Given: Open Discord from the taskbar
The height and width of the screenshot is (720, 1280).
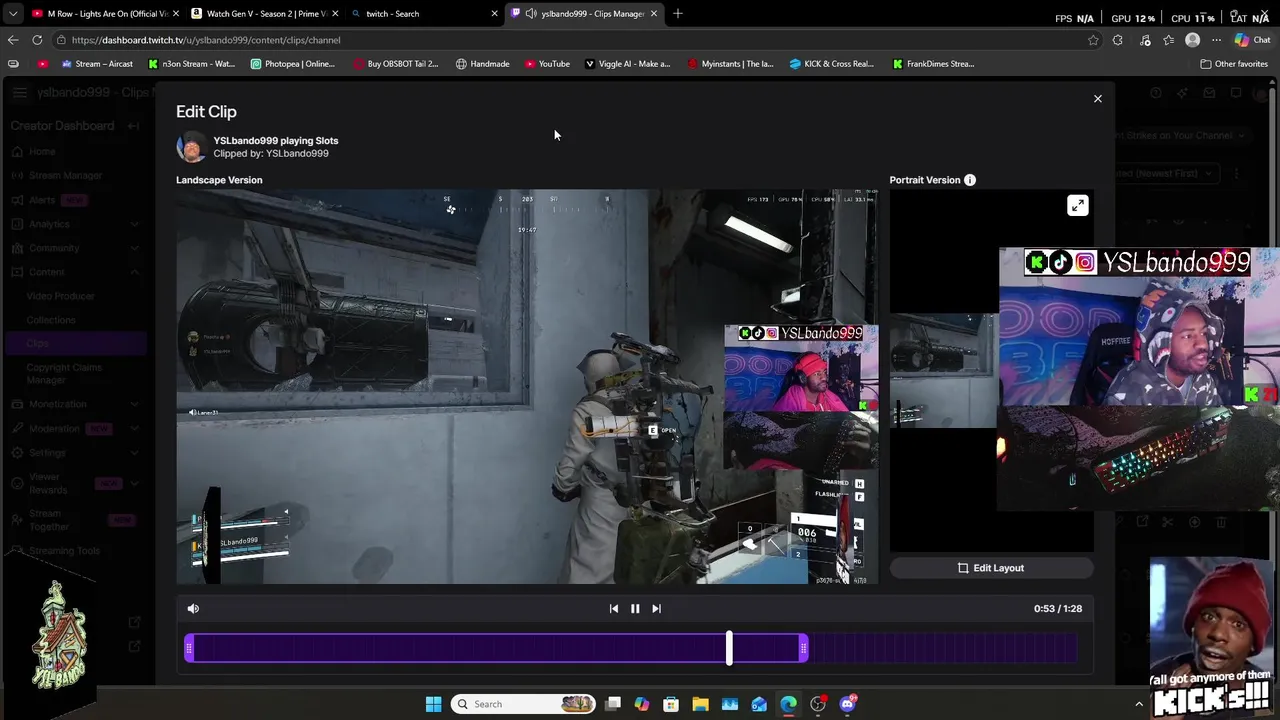Looking at the screenshot, I should click(848, 704).
